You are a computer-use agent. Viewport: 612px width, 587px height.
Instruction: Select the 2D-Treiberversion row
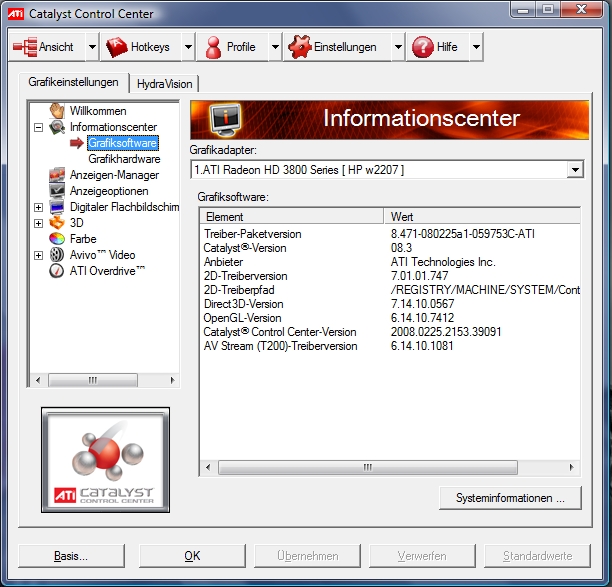click(x=390, y=276)
